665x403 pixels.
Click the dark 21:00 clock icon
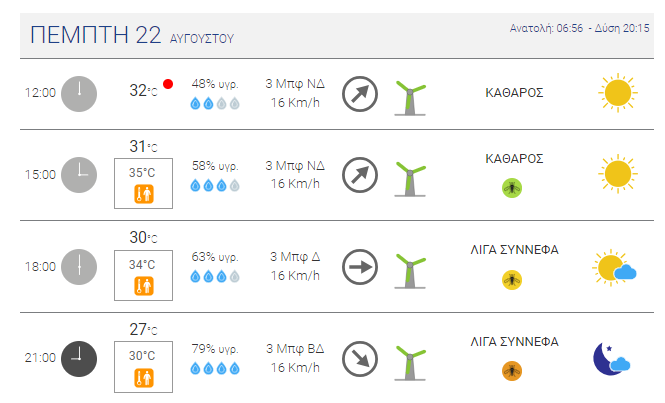click(79, 359)
